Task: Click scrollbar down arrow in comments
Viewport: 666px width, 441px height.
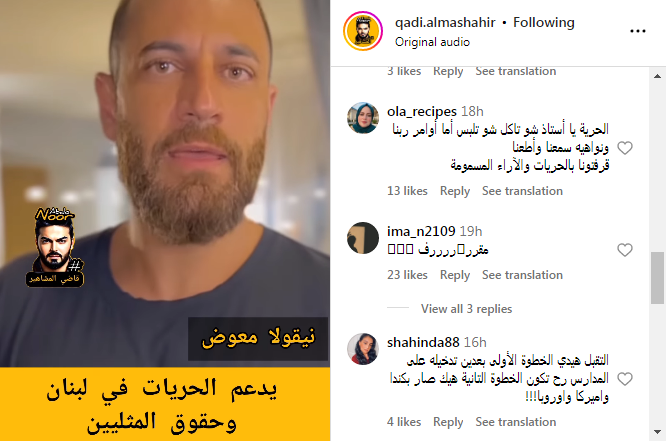Action: pyautogui.click(x=658, y=432)
